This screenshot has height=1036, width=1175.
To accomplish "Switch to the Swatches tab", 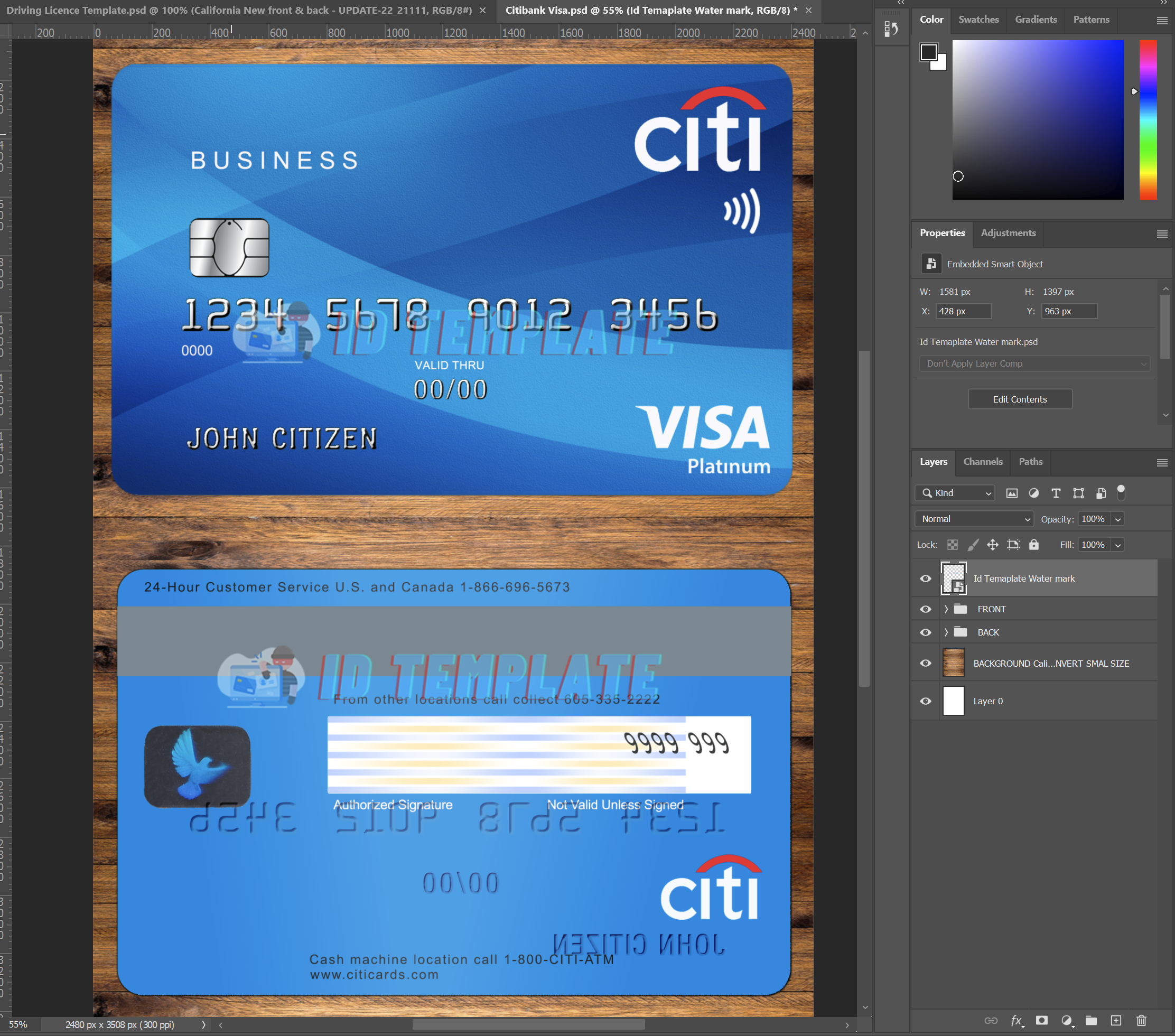I will [978, 19].
